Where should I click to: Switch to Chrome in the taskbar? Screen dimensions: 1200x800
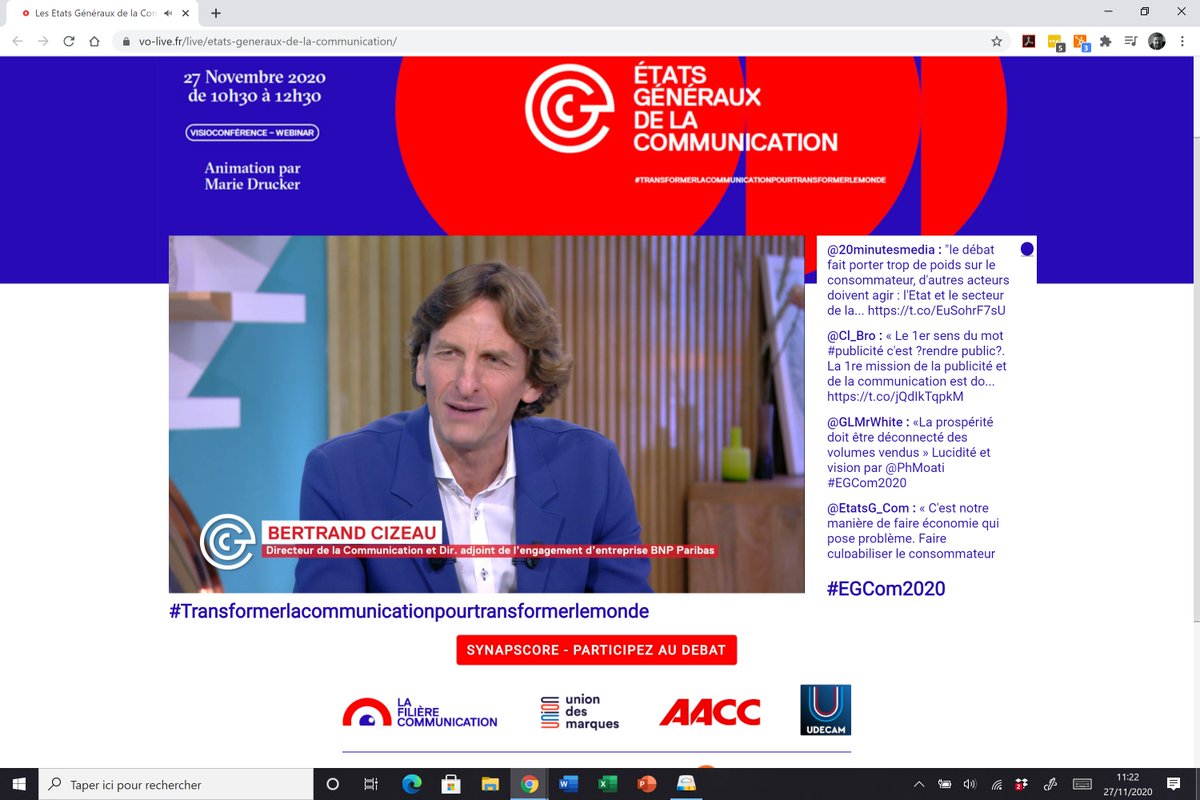pos(529,784)
